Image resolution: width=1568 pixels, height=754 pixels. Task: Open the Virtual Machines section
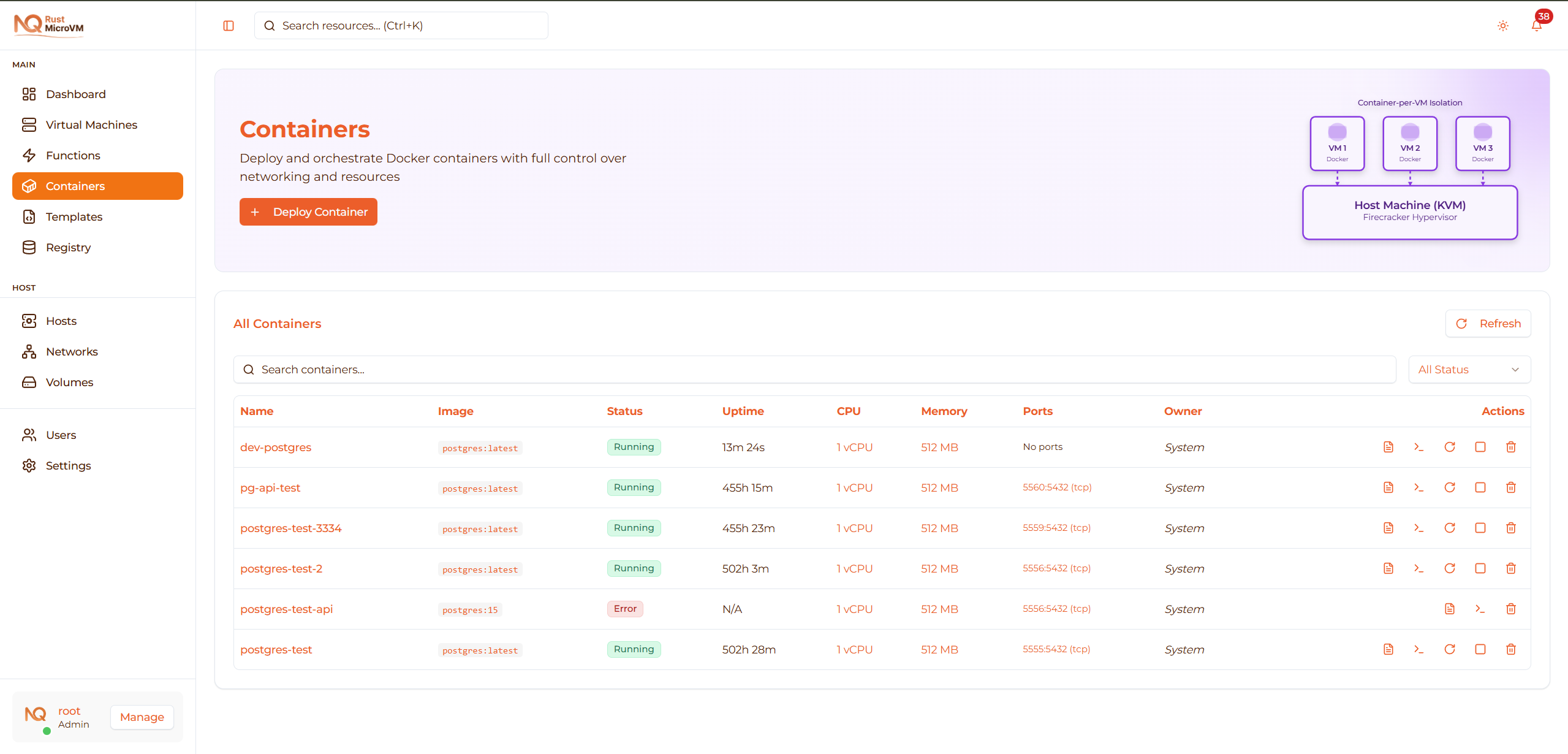point(91,124)
